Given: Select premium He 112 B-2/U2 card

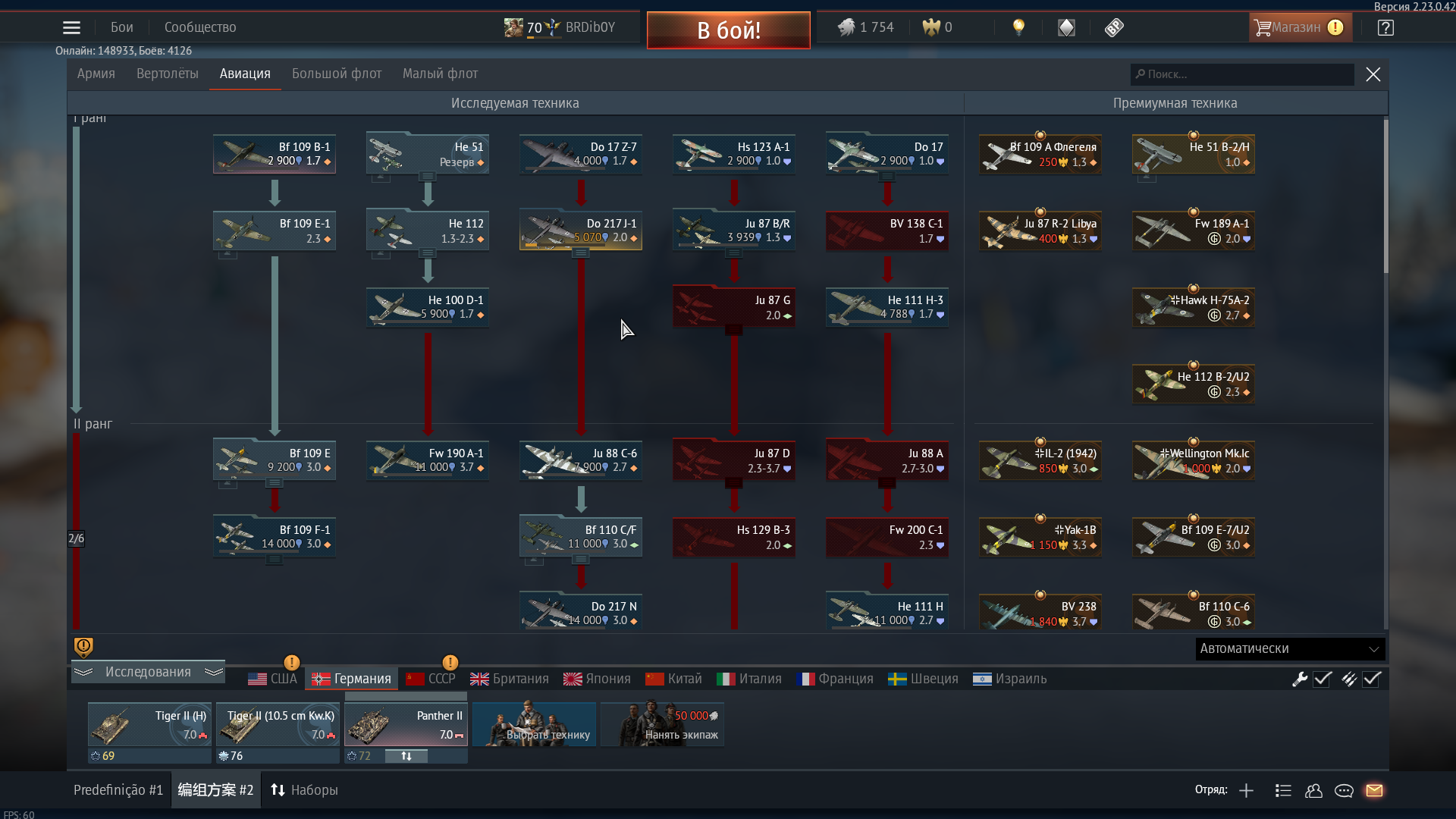Looking at the screenshot, I should pos(1194,384).
